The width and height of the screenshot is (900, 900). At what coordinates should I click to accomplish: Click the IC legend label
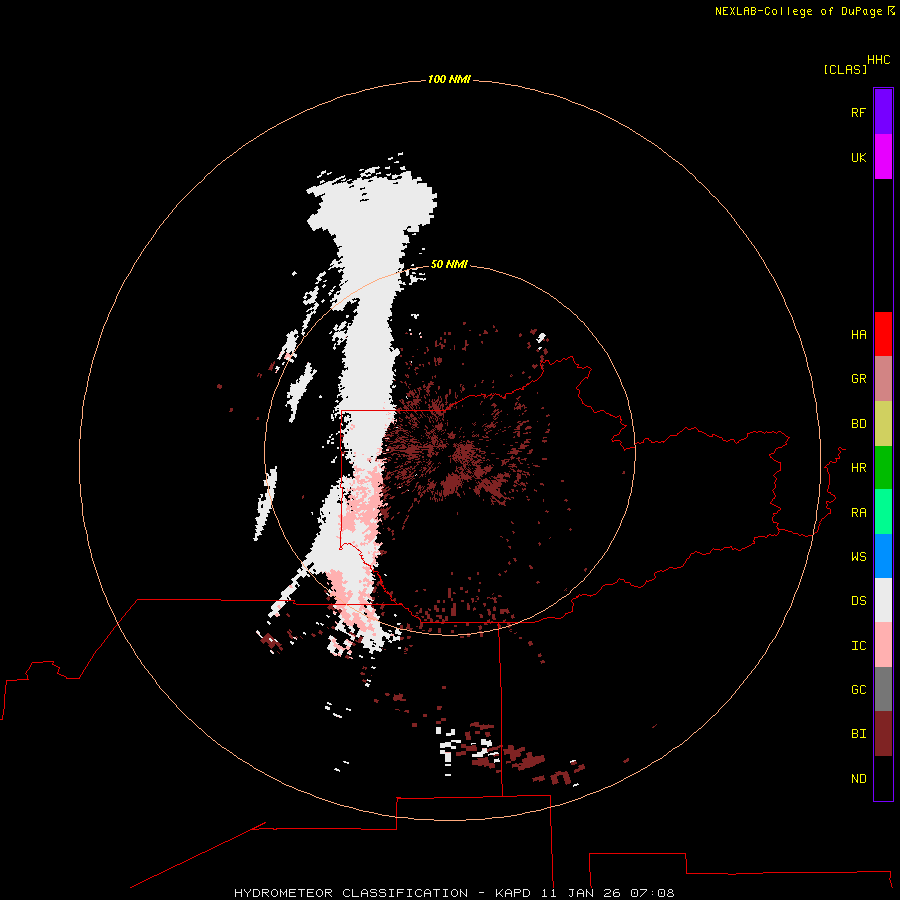click(x=858, y=646)
